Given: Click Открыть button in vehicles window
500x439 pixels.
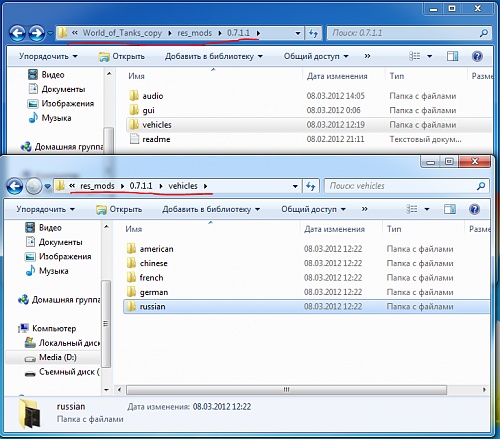Looking at the screenshot, I should 119,209.
